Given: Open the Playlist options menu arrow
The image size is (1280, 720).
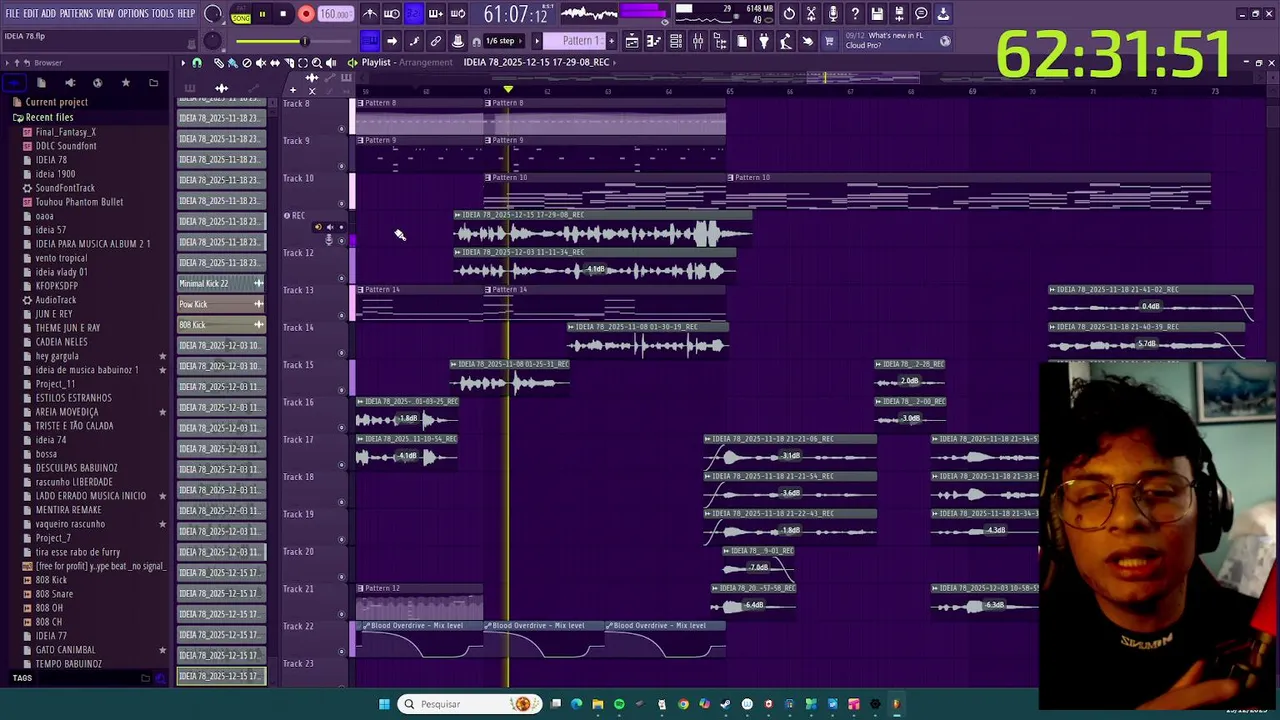Looking at the screenshot, I should pyautogui.click(x=184, y=63).
